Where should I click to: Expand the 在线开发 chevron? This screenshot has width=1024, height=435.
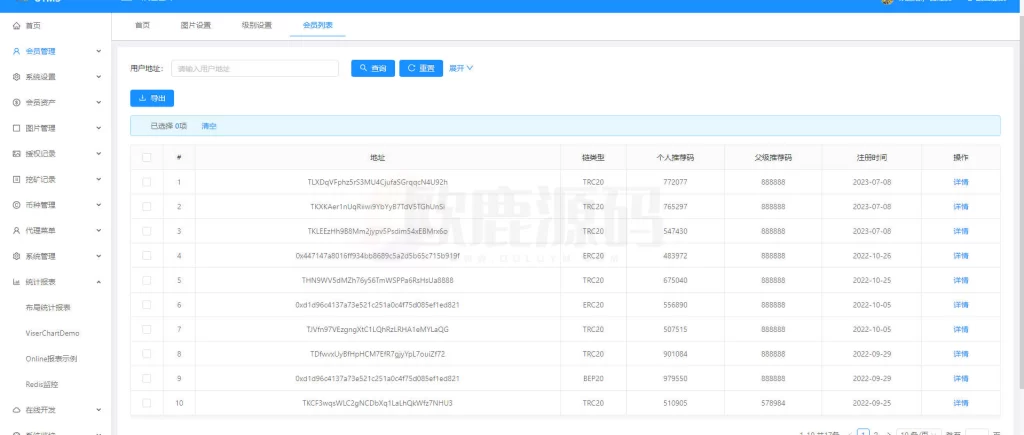click(99, 410)
